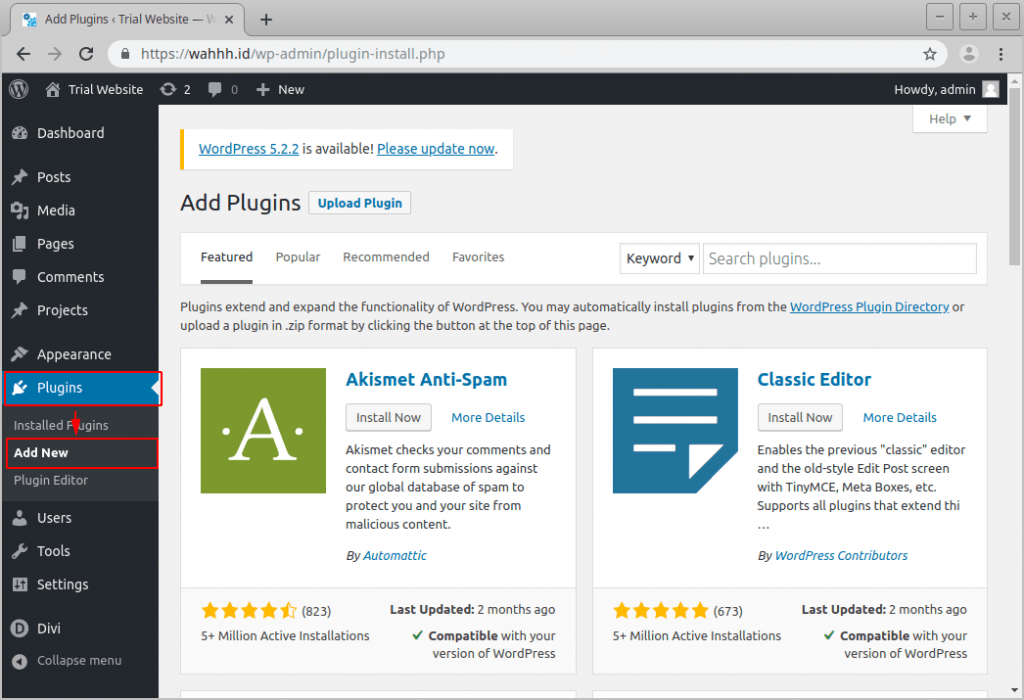
Task: Switch to the Favorites tab
Action: click(x=478, y=257)
